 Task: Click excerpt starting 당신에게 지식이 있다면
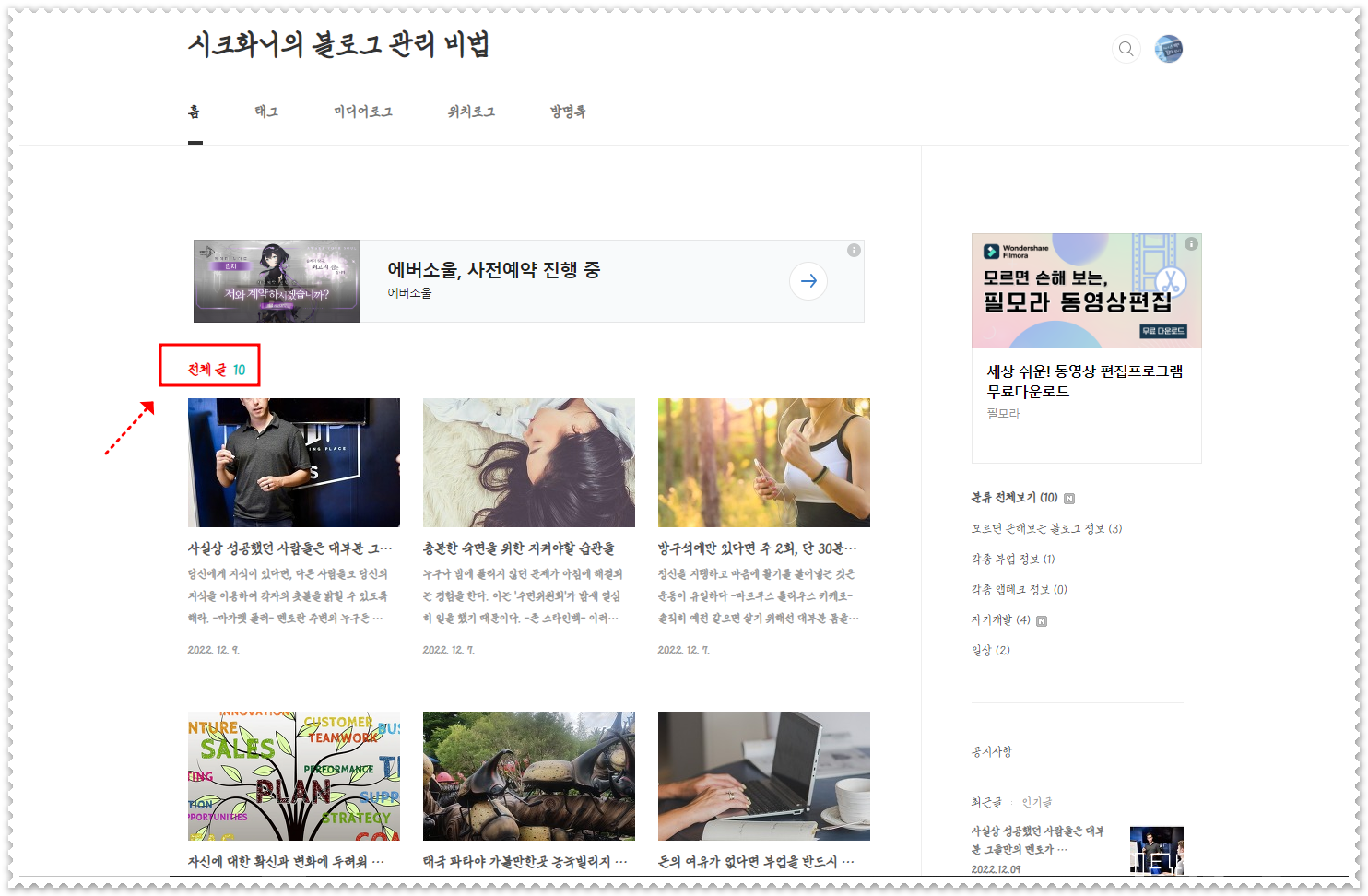pos(289,595)
